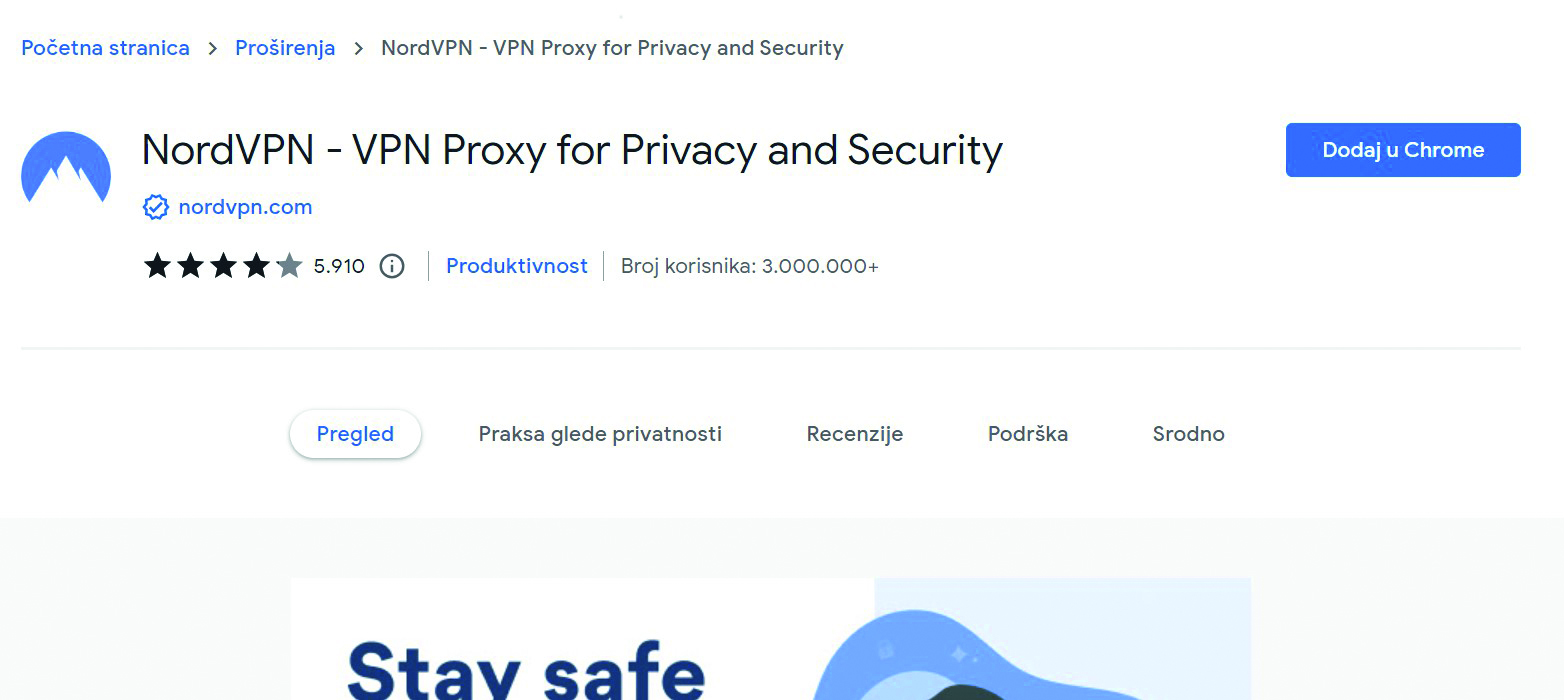Image resolution: width=1564 pixels, height=700 pixels.
Task: Click the first black rating star
Action: click(x=158, y=266)
